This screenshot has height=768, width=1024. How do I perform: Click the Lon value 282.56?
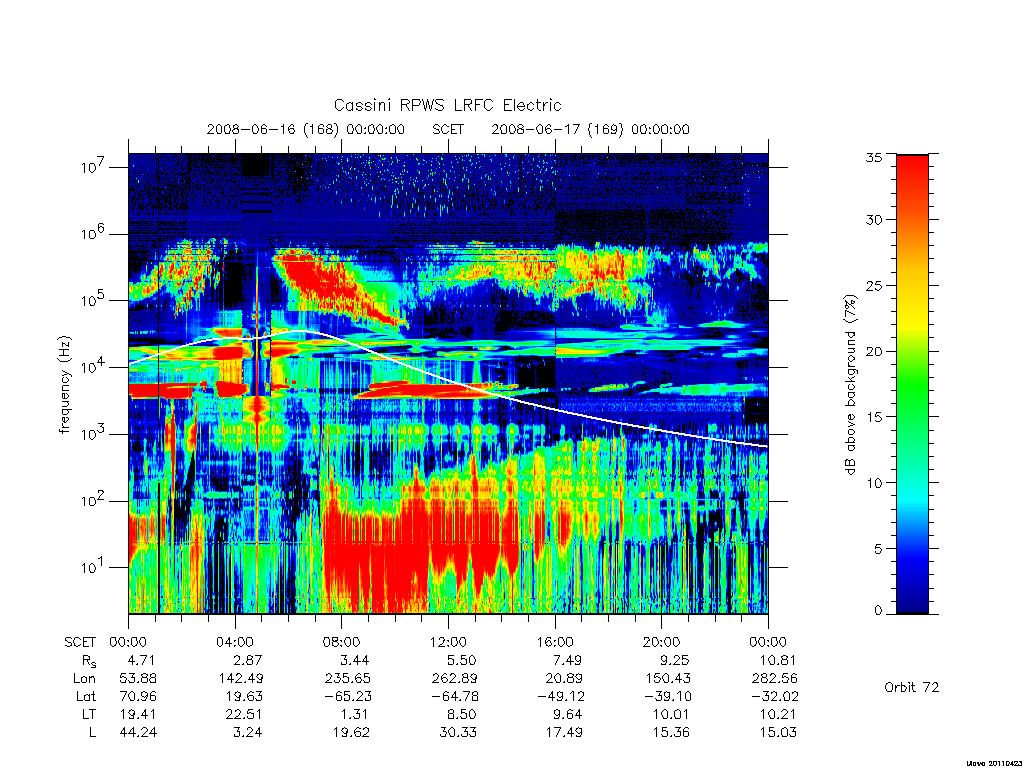(775, 679)
